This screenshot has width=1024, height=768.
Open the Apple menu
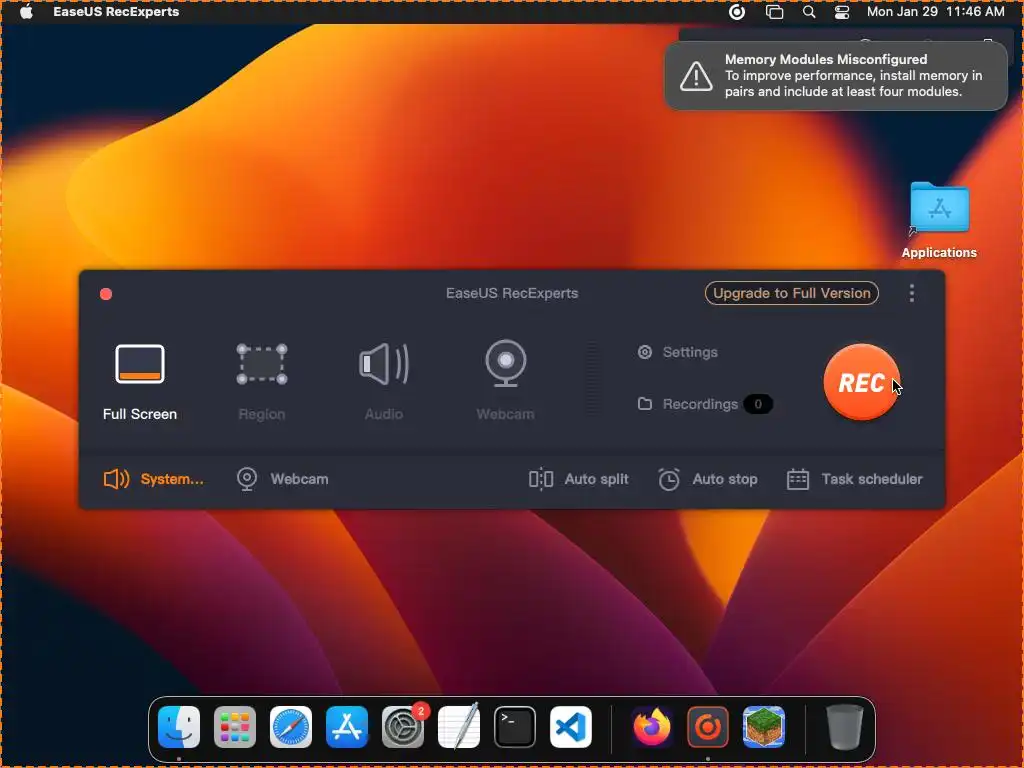(x=26, y=12)
